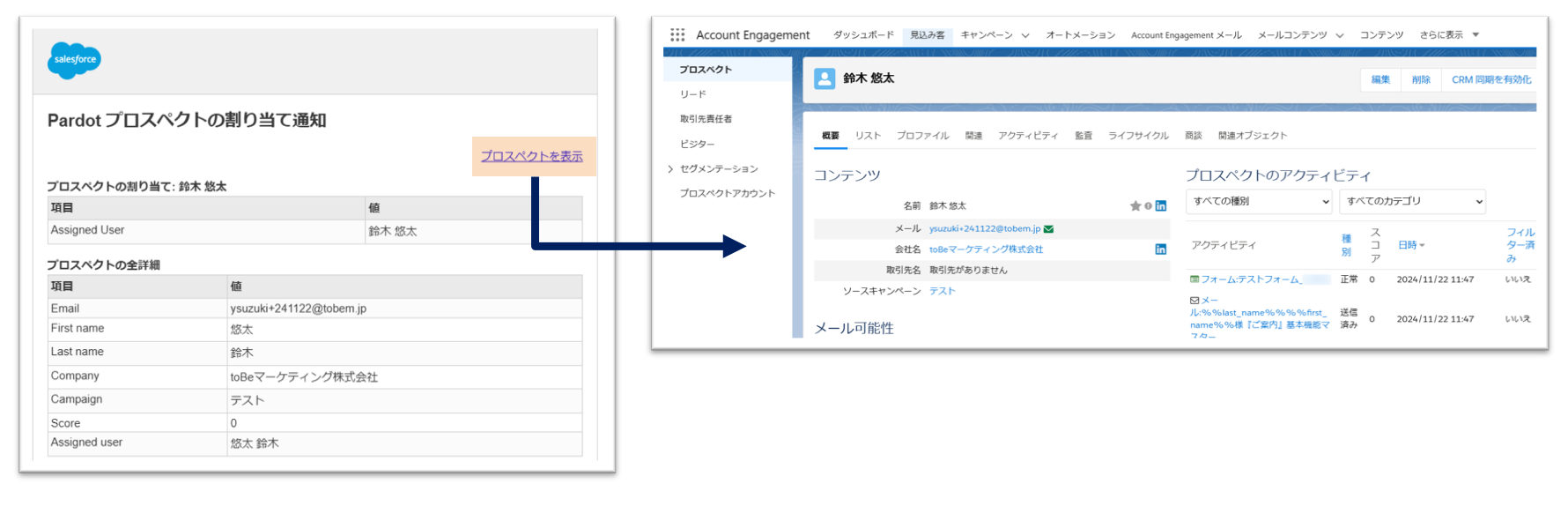Click the star icon in the 名前 row

(1135, 206)
